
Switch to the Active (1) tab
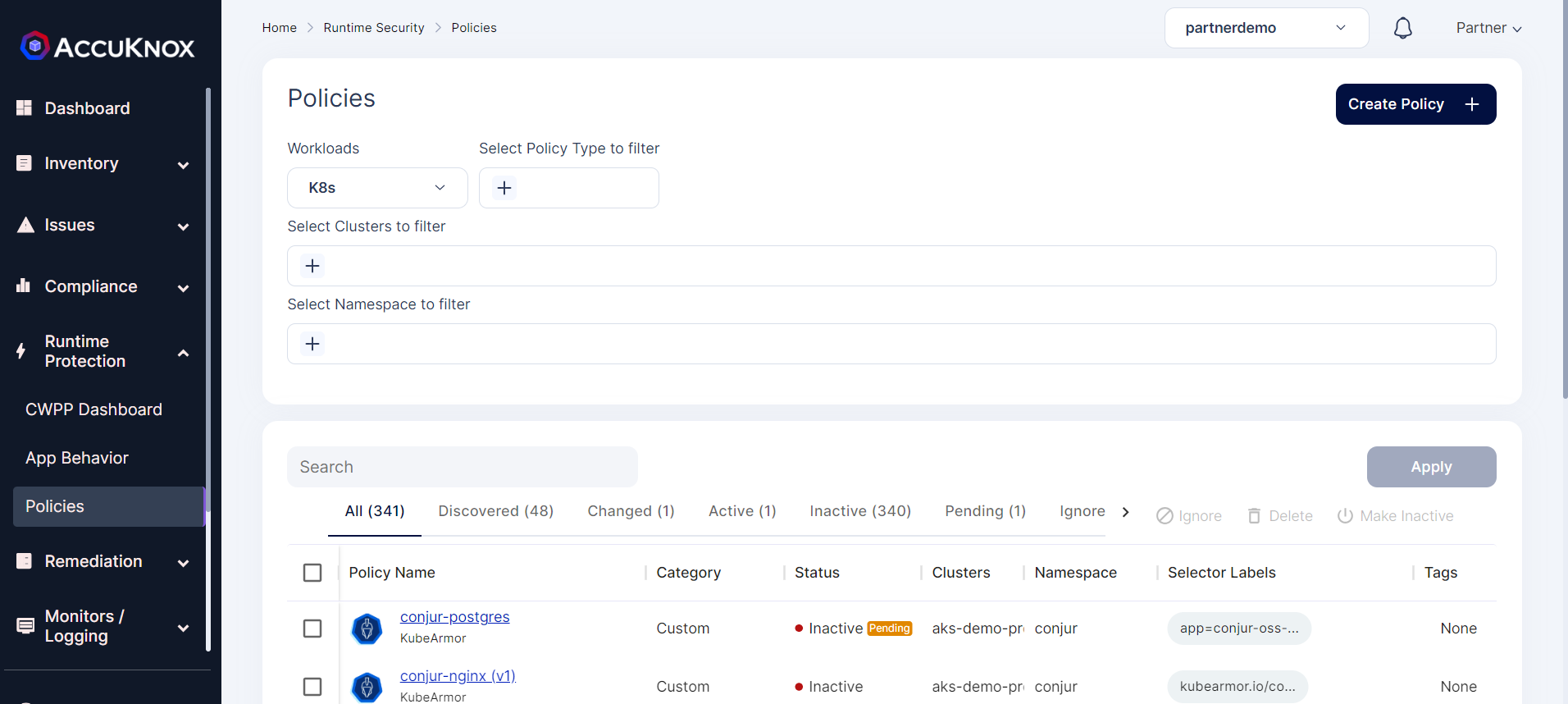[x=742, y=511]
